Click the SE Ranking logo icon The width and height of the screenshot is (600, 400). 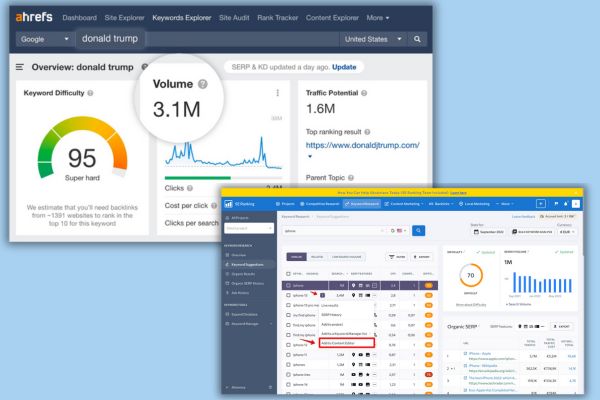coord(228,204)
